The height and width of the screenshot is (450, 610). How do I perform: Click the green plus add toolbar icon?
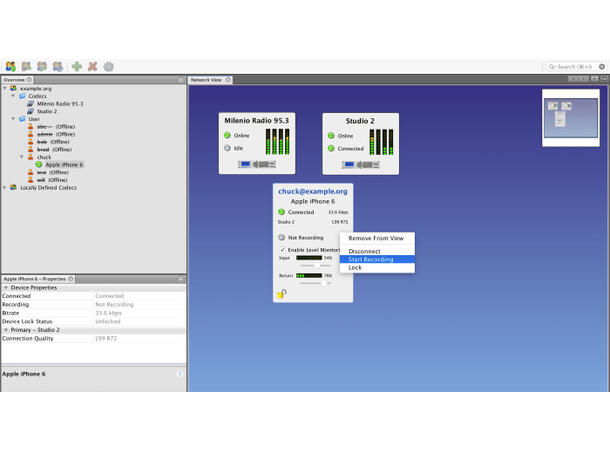(77, 67)
